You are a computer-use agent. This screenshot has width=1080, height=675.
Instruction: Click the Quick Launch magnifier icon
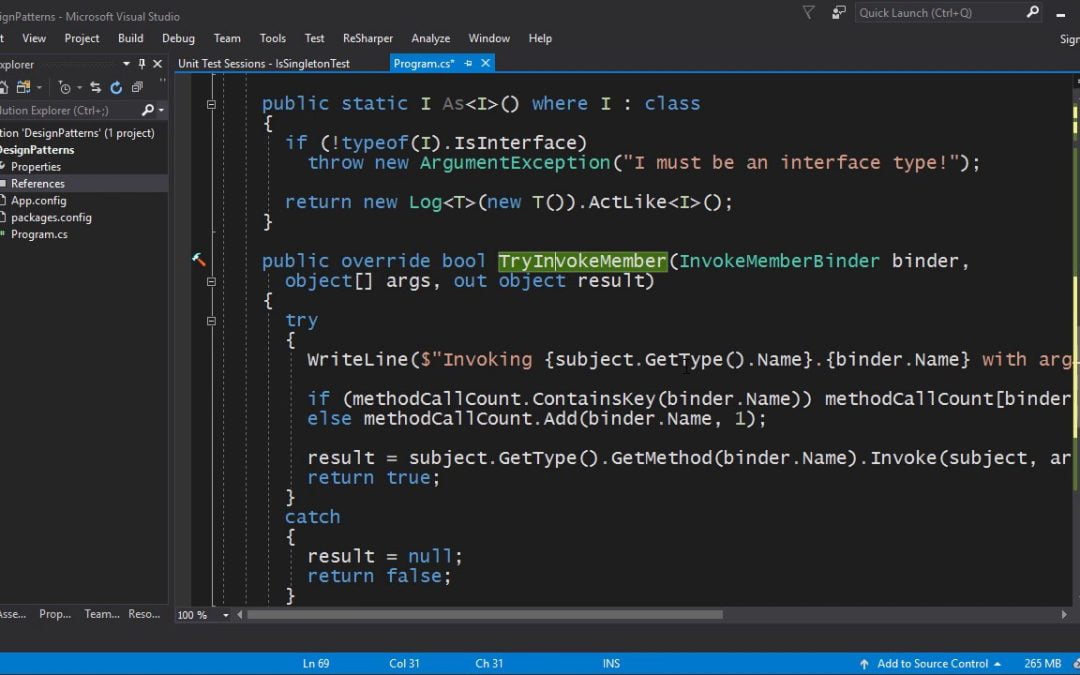(1032, 12)
